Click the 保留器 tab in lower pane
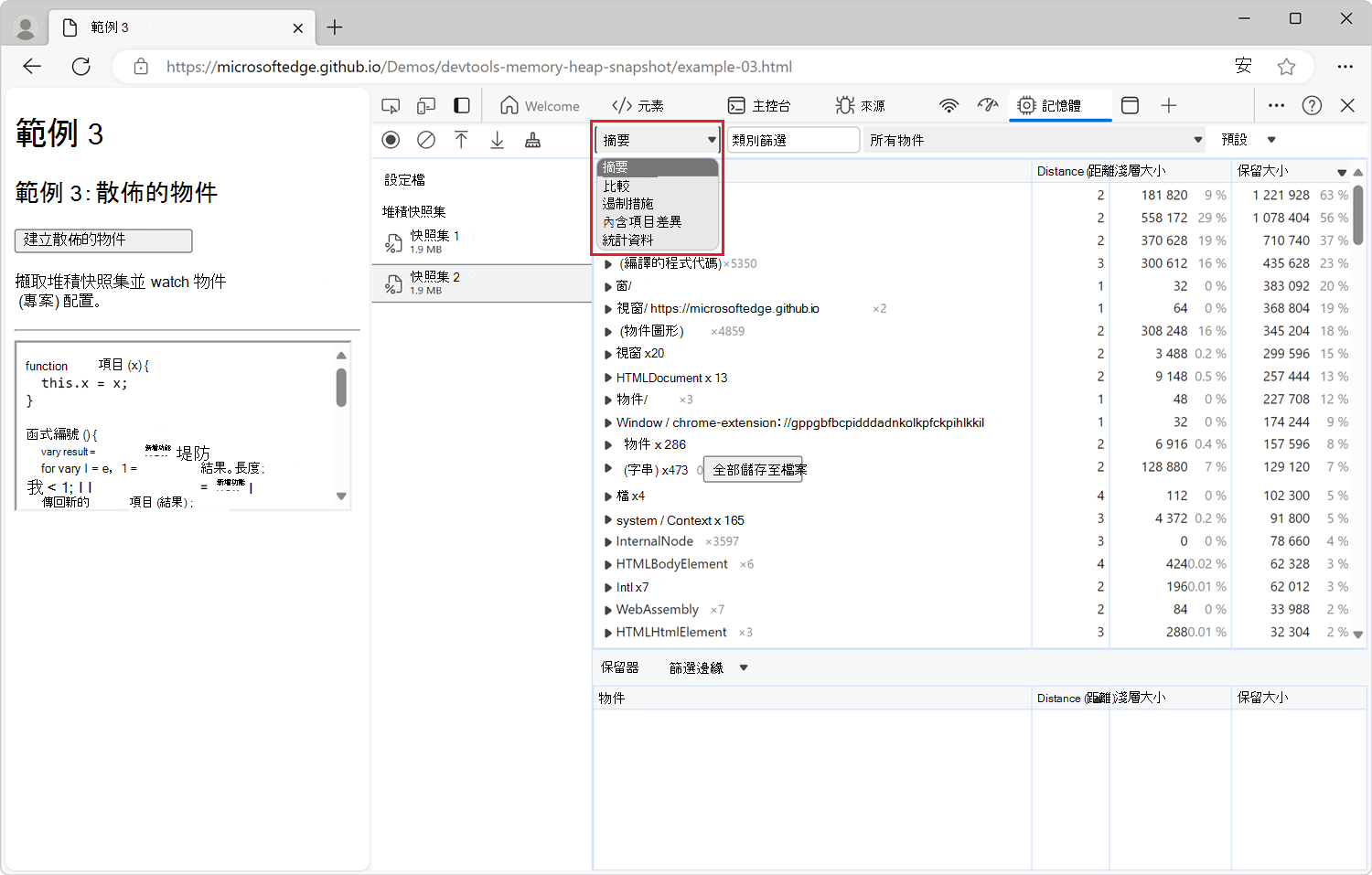 620,667
